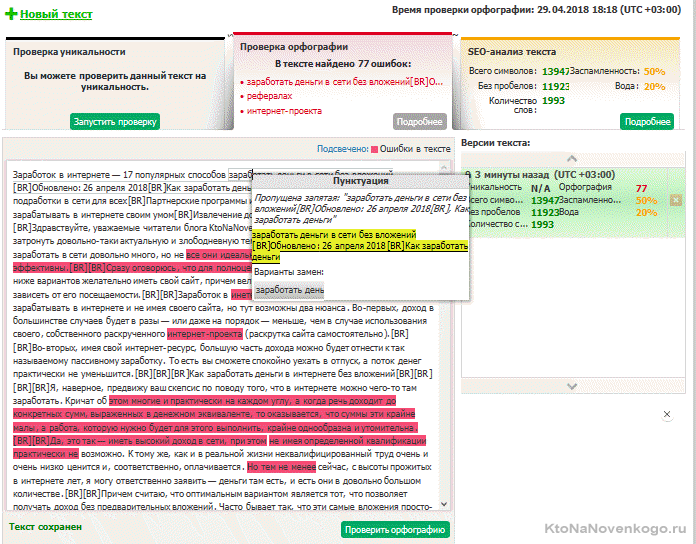Click the green plus icon near Новый текст
Screen dimensions: 696x544
pyautogui.click(x=11, y=14)
